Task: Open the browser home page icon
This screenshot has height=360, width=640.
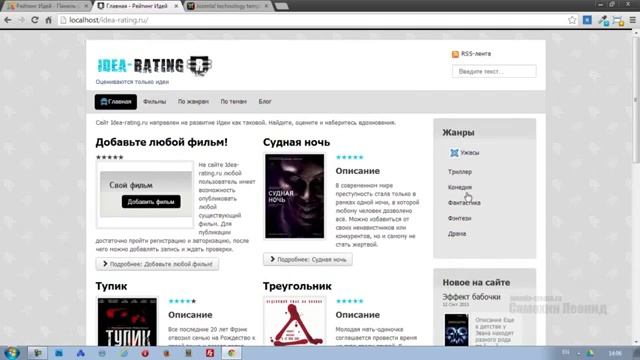Action: (x=48, y=20)
